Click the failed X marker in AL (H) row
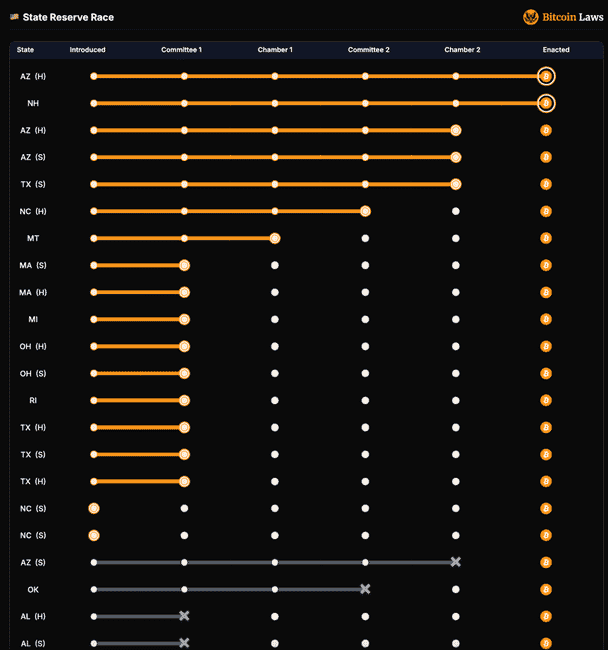The width and height of the screenshot is (608, 650). tap(184, 616)
